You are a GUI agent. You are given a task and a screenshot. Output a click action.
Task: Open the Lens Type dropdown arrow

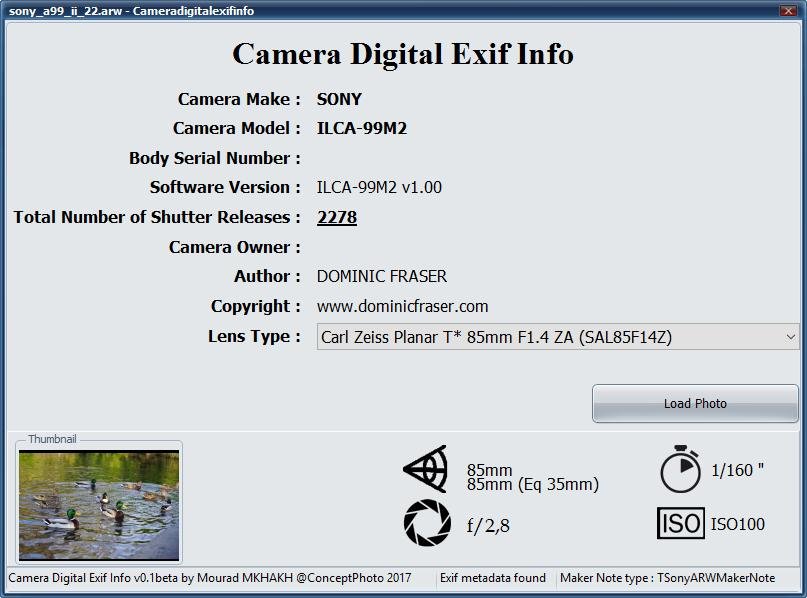click(791, 337)
